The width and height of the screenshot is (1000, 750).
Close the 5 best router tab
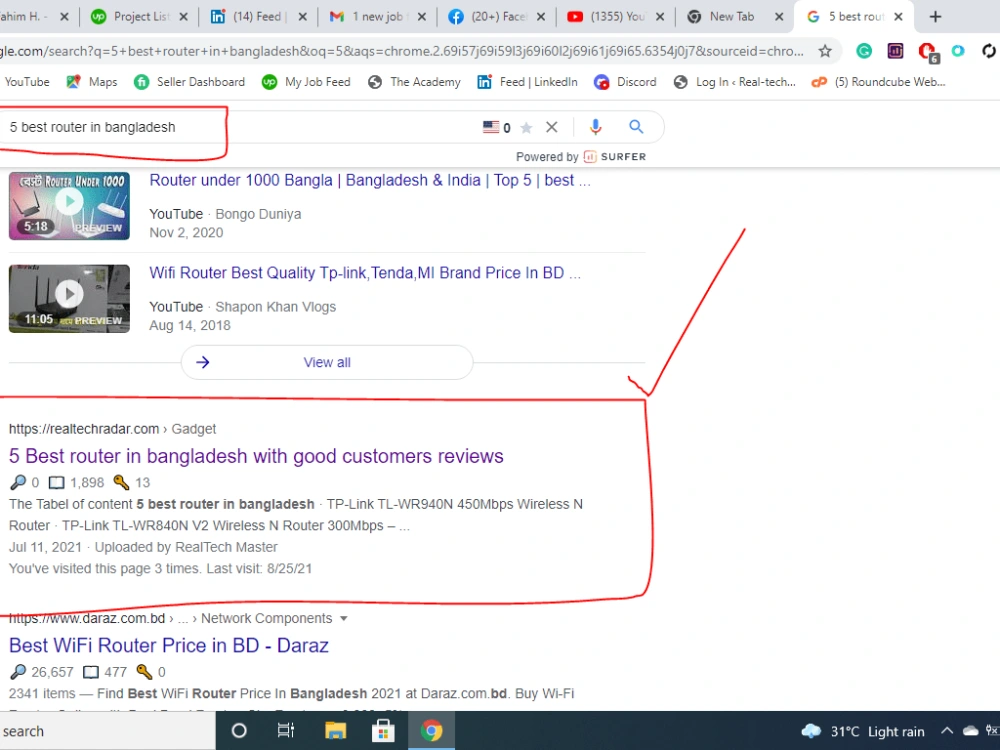[x=898, y=17]
